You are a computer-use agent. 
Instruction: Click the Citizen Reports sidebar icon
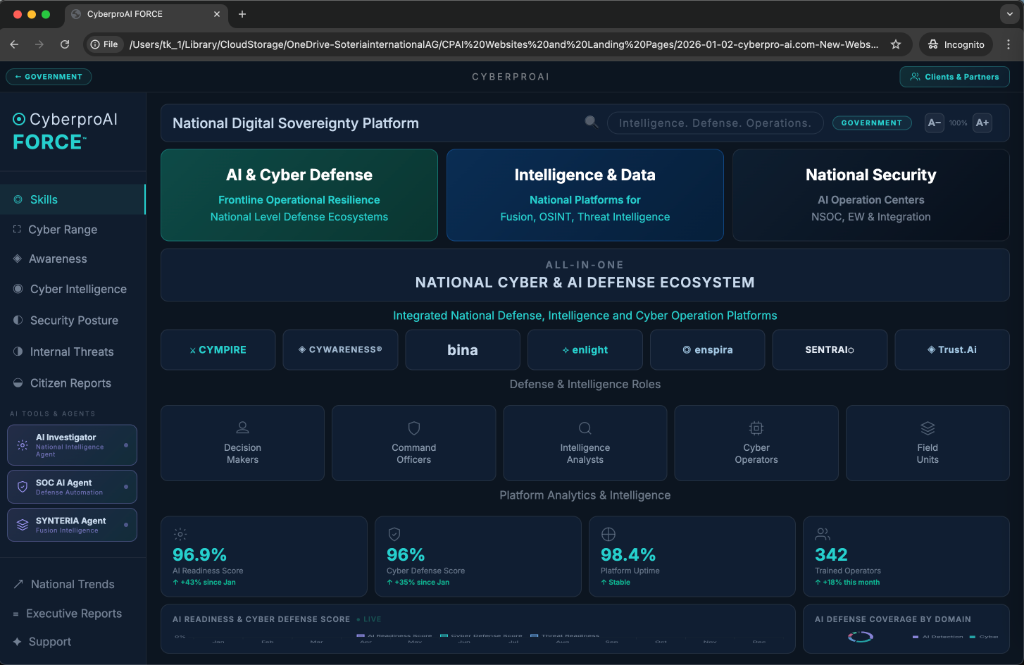click(18, 383)
